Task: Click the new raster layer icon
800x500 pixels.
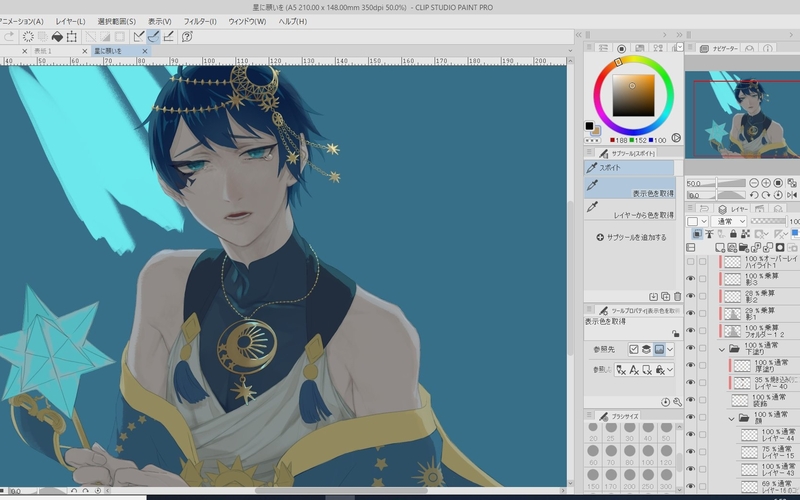Action: [720, 247]
